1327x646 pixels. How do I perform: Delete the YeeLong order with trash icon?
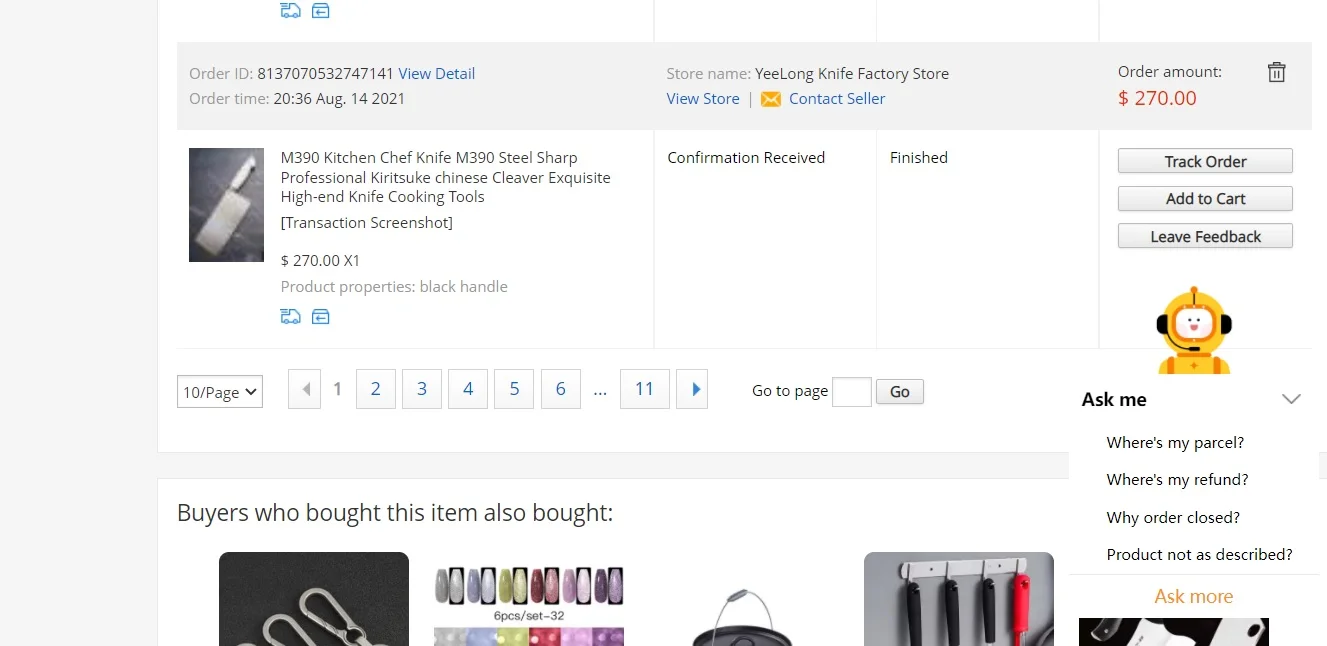(1276, 72)
